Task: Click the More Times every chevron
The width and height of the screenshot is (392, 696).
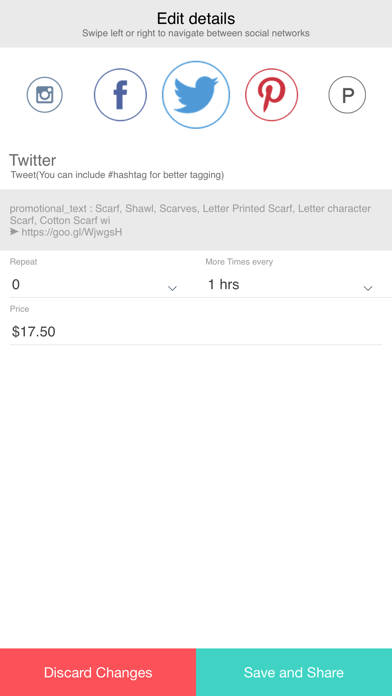Action: pyautogui.click(x=368, y=289)
